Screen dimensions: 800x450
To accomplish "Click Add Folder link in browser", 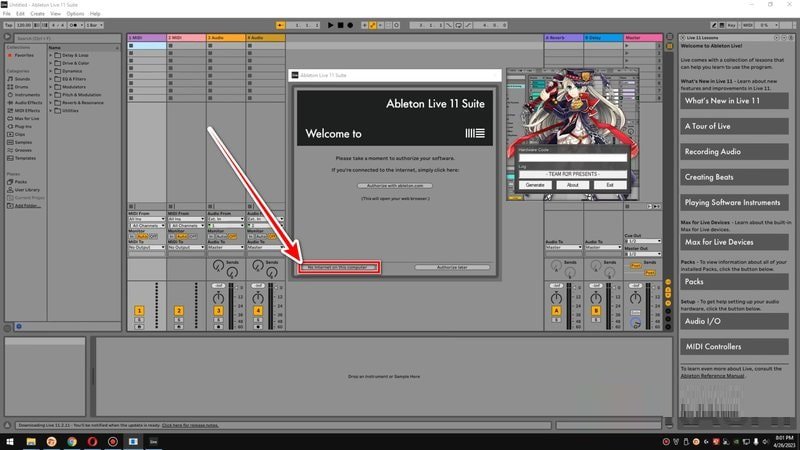I will point(28,206).
